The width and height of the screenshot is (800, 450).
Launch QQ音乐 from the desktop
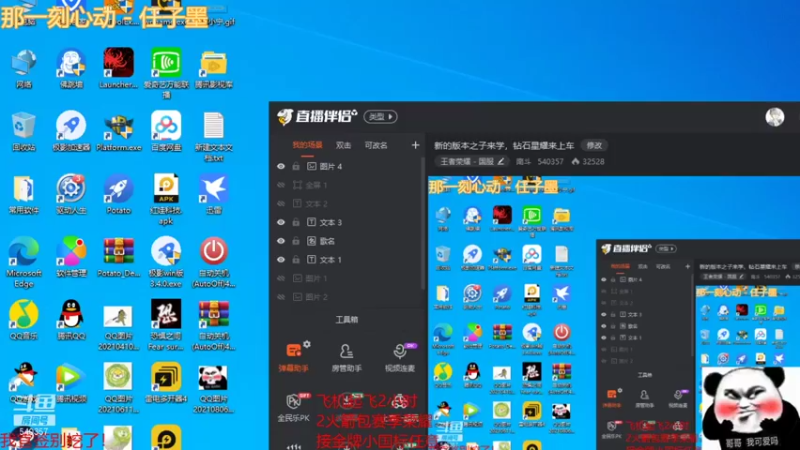click(23, 320)
